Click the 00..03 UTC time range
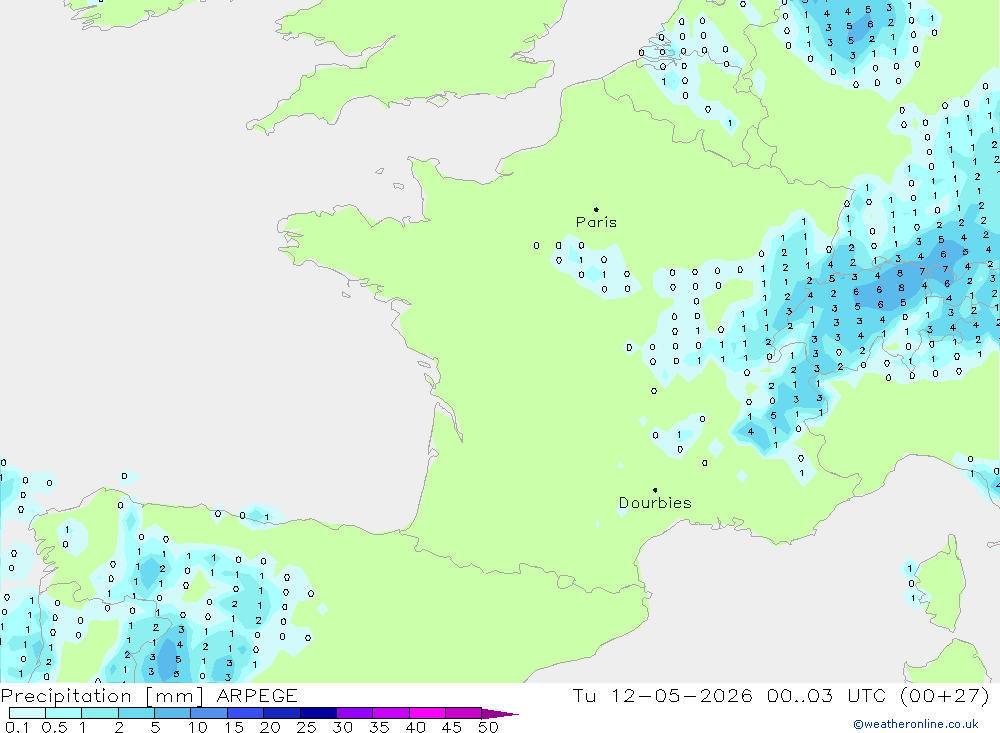This screenshot has height=733, width=1000. (x=829, y=695)
